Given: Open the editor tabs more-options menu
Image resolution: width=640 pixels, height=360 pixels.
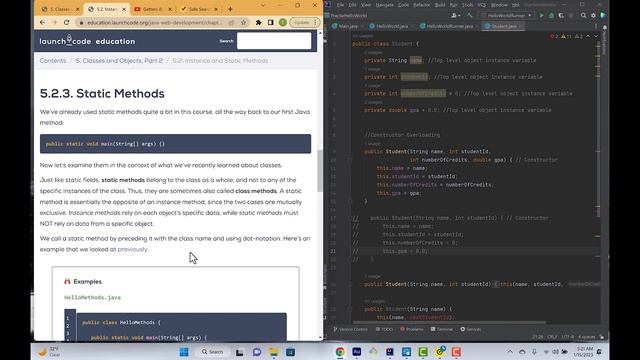Looking at the screenshot, I should [x=596, y=26].
